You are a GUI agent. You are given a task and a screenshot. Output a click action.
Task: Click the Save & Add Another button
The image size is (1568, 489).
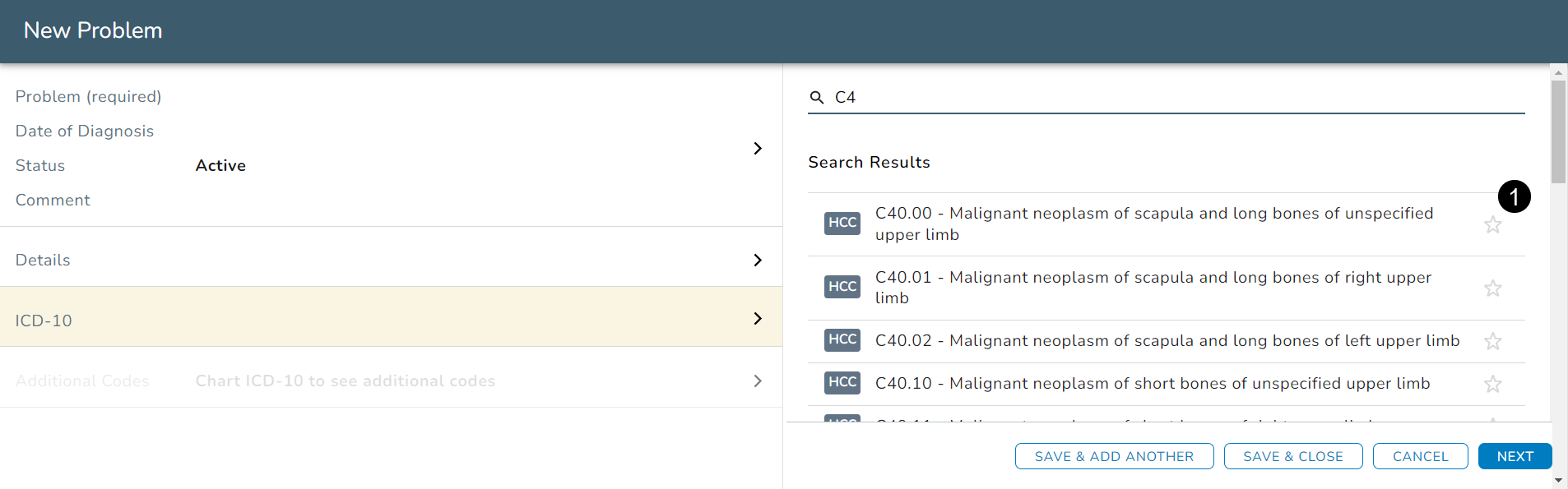pyautogui.click(x=1114, y=456)
